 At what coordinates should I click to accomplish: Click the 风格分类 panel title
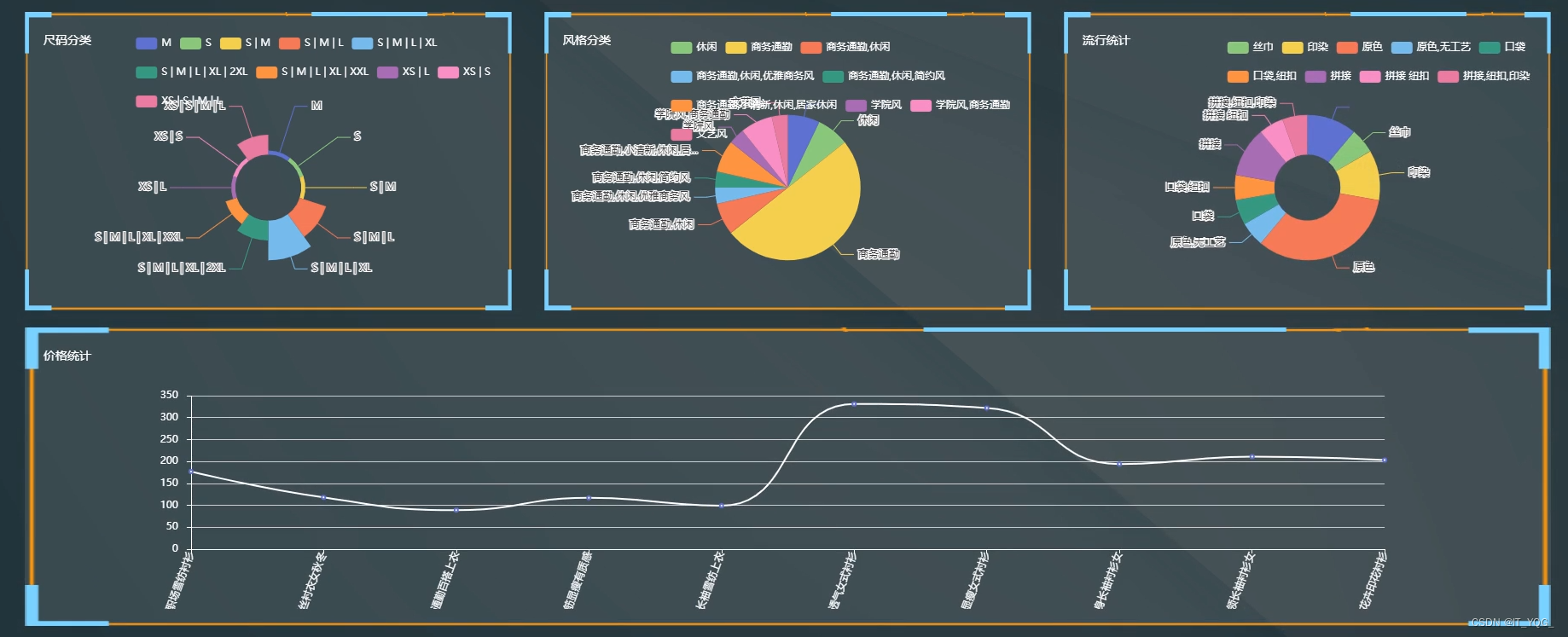[587, 40]
